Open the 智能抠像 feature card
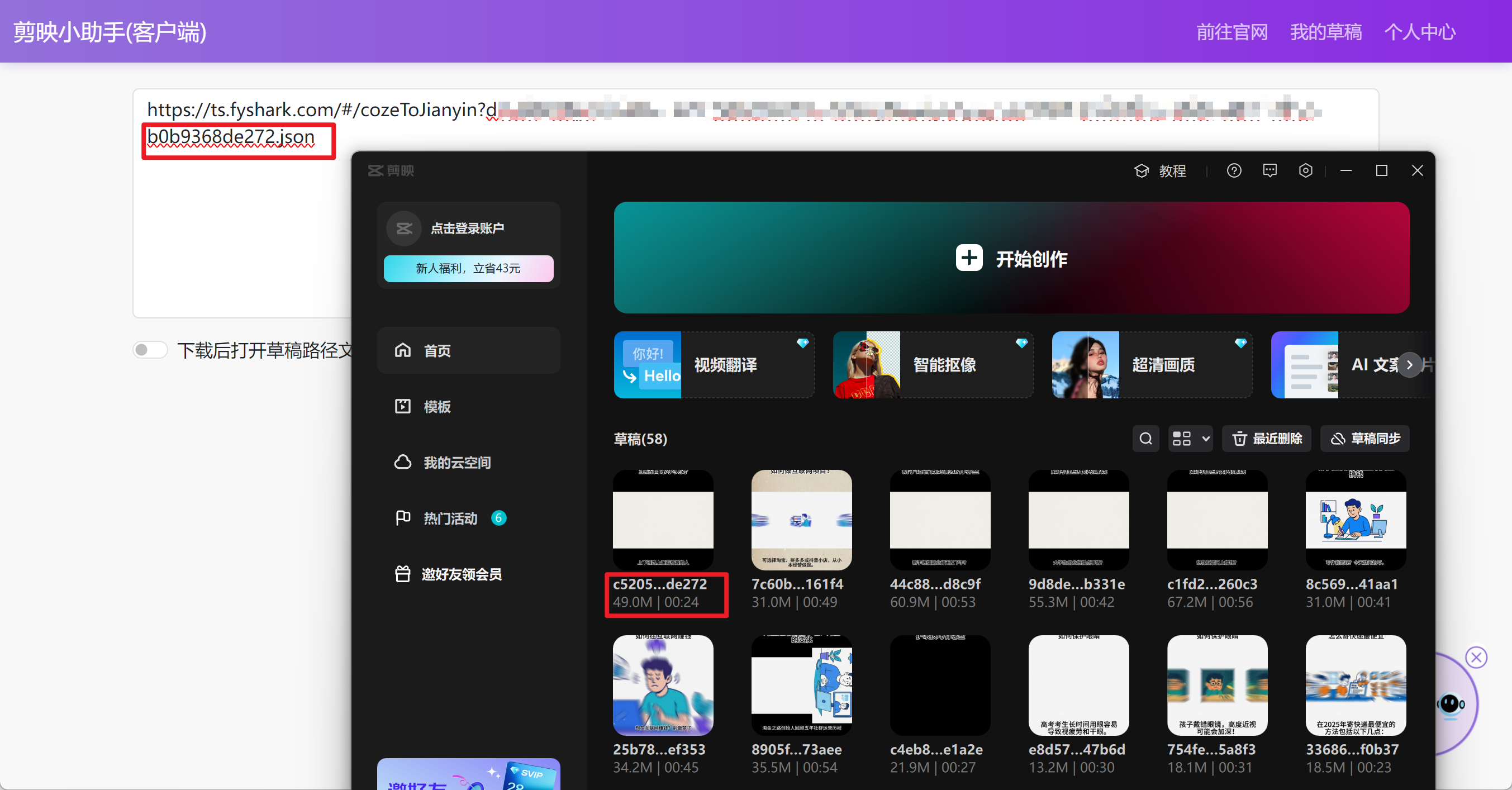Image resolution: width=1512 pixels, height=790 pixels. tap(933, 365)
